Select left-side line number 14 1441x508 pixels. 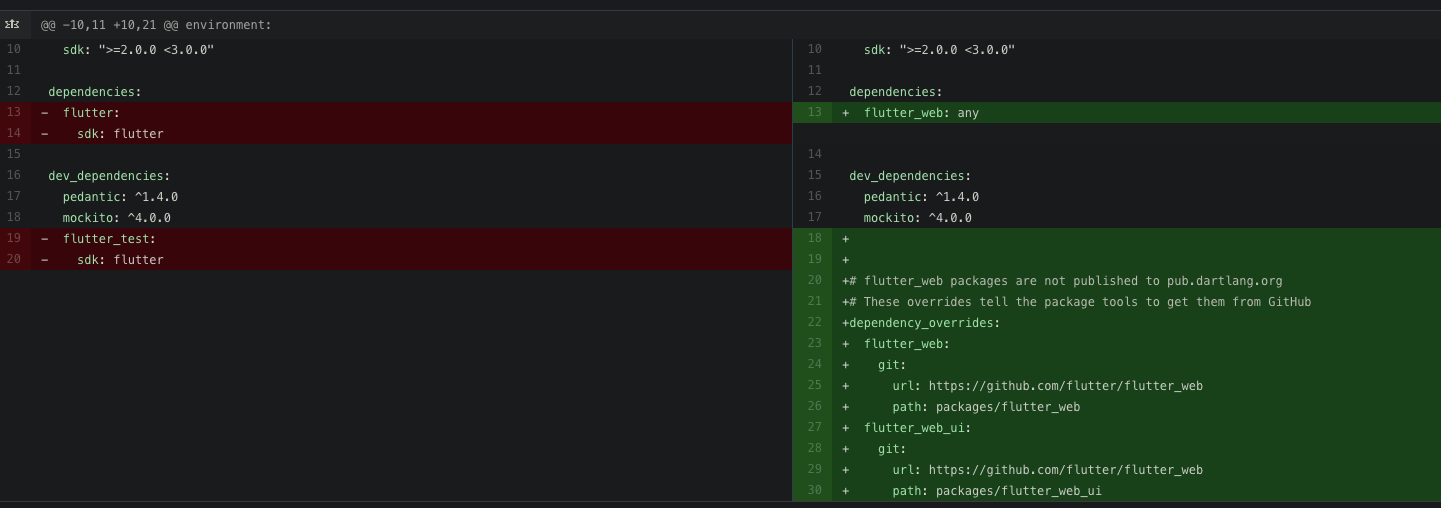(x=14, y=133)
